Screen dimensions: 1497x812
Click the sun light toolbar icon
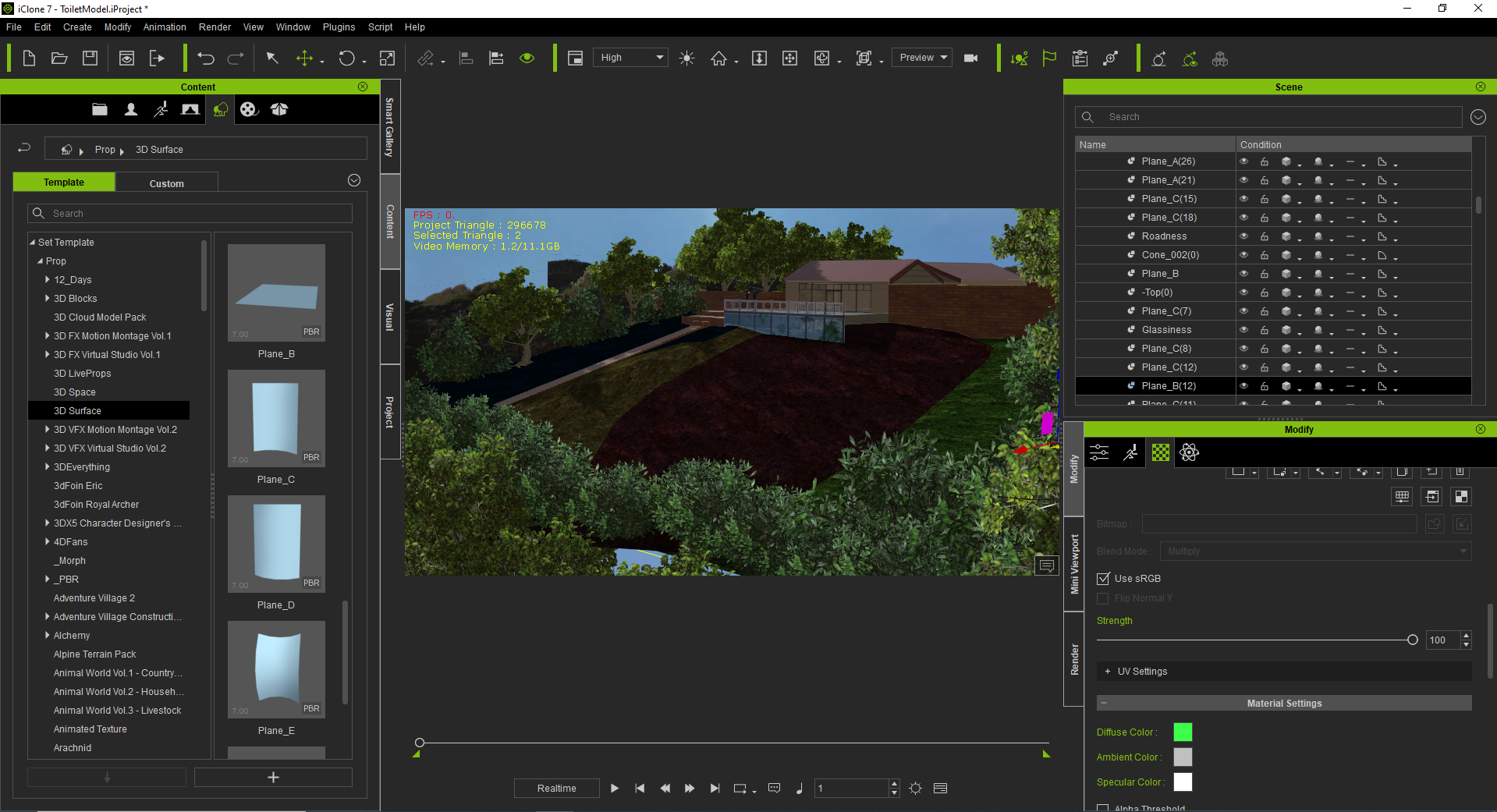(x=686, y=59)
